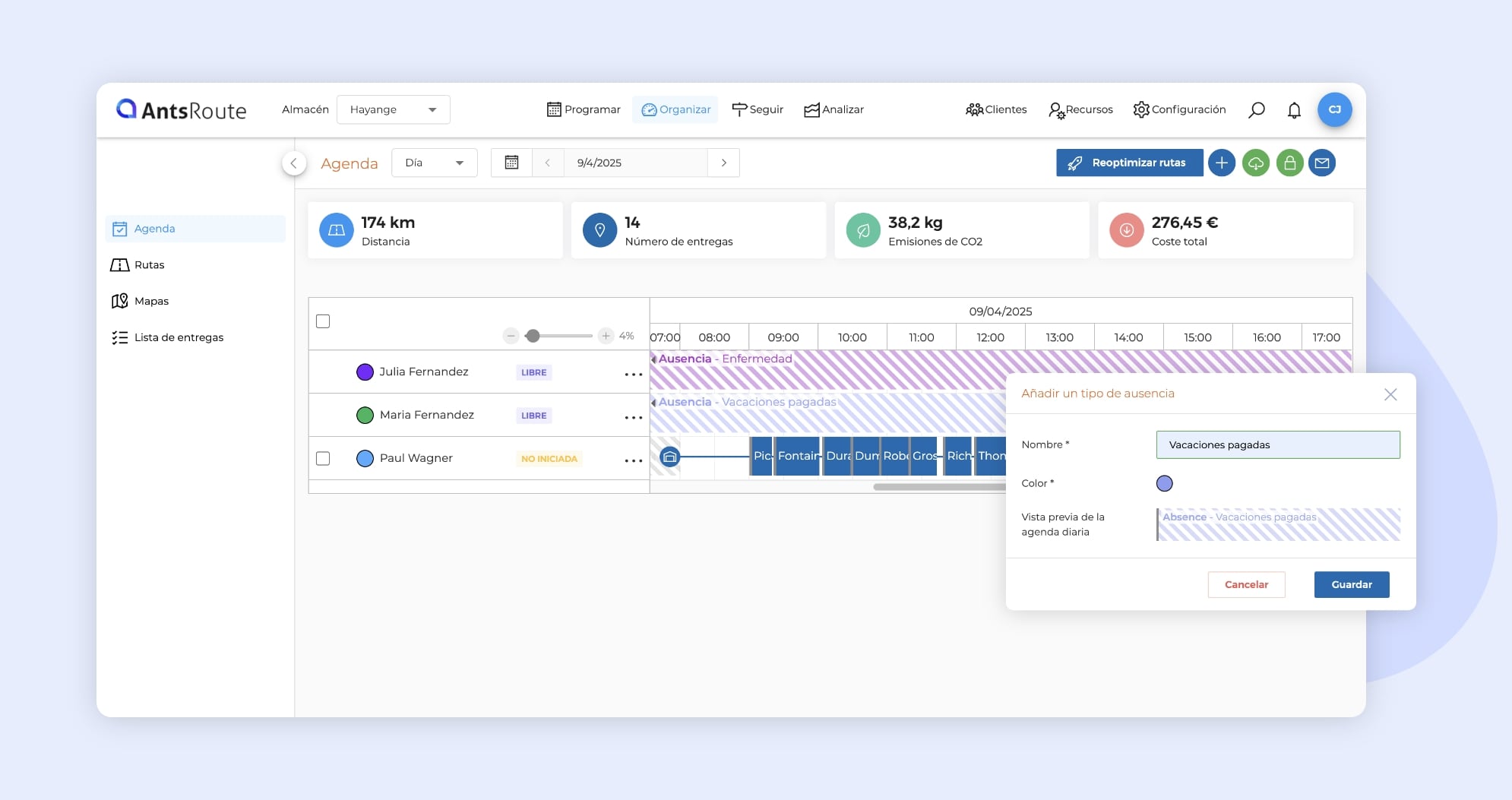Open the notifications bell
The width and height of the screenshot is (1512, 800).
[1294, 110]
